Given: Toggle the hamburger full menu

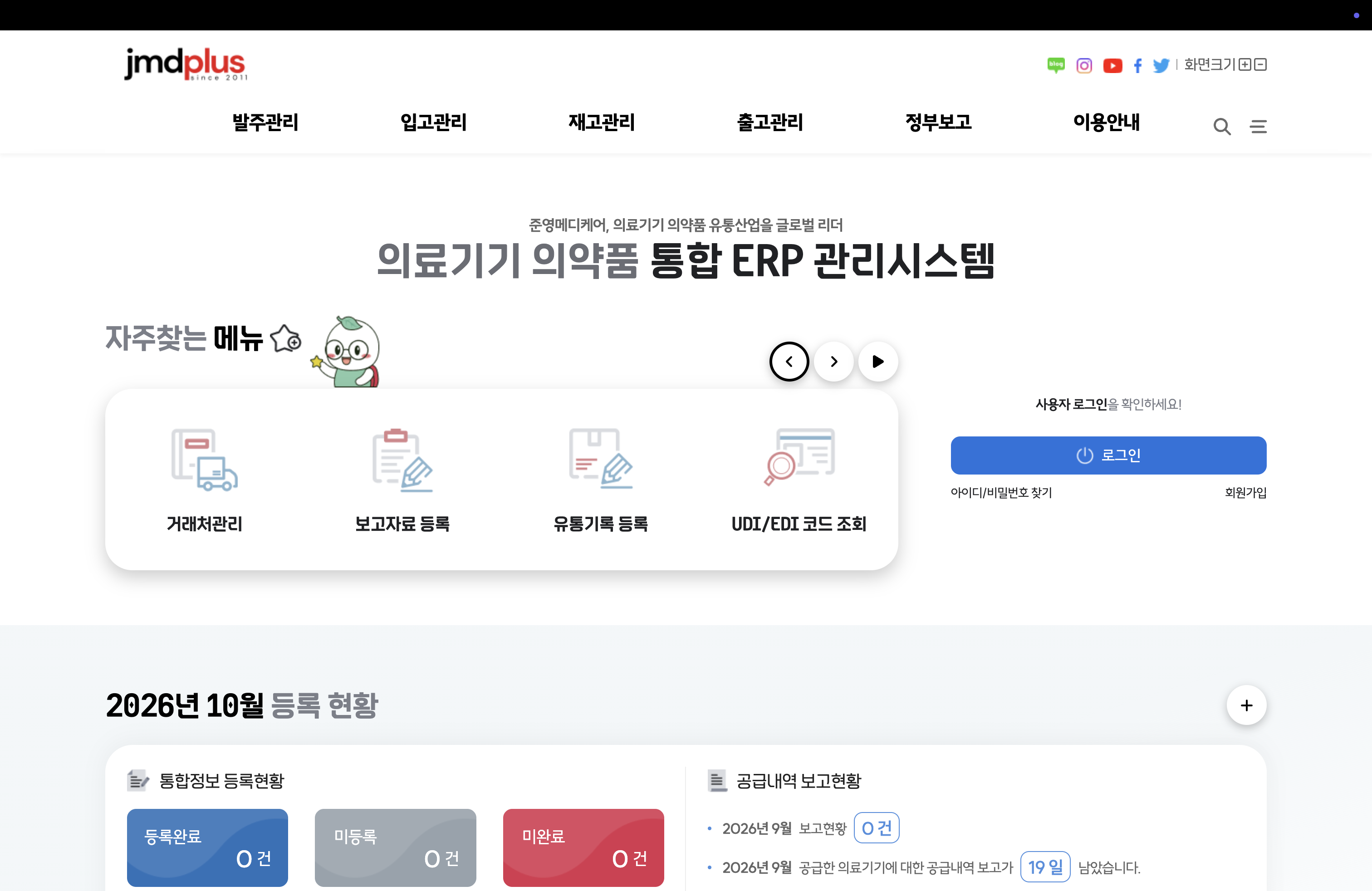Looking at the screenshot, I should click(x=1259, y=126).
